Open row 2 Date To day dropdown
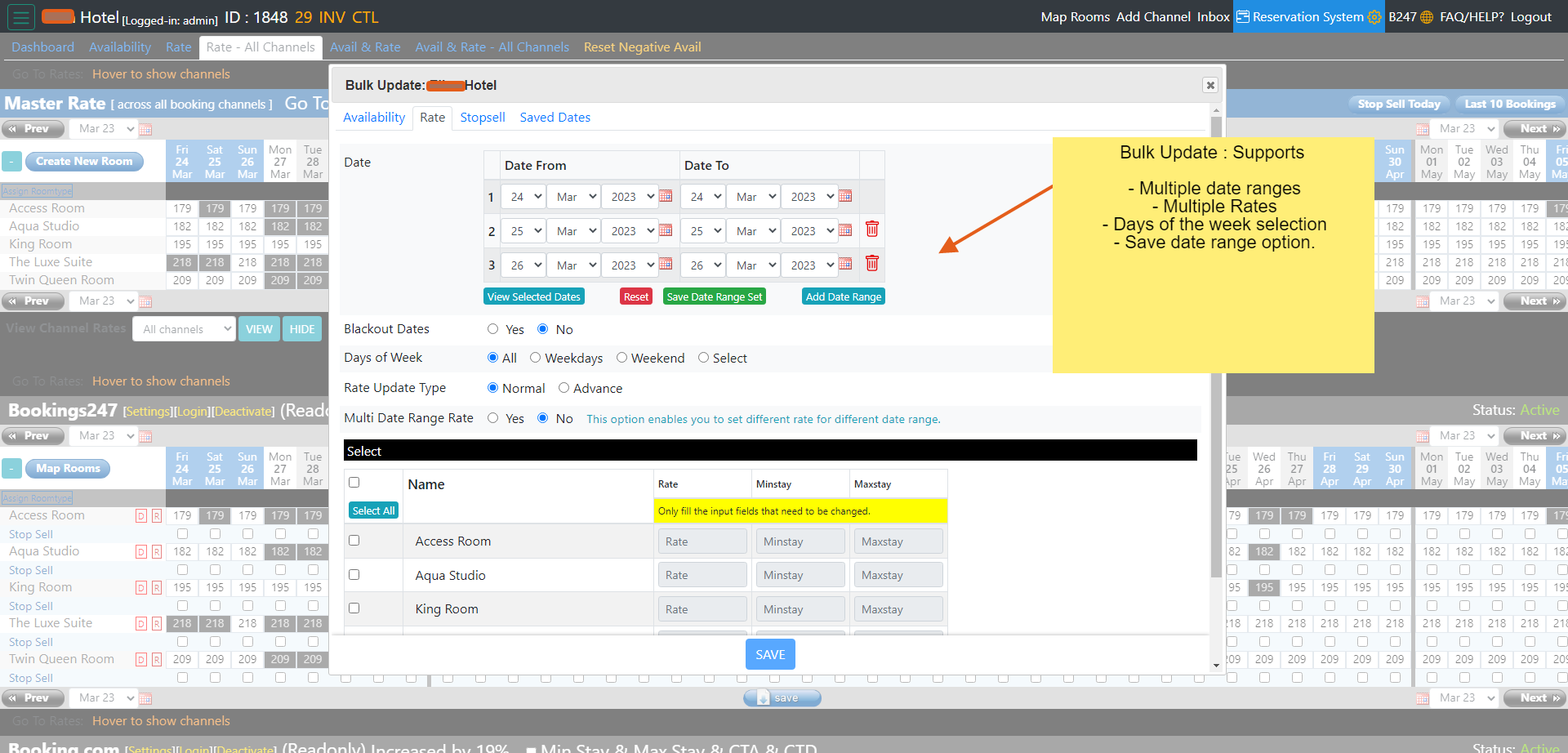This screenshot has height=753, width=1568. (x=703, y=231)
